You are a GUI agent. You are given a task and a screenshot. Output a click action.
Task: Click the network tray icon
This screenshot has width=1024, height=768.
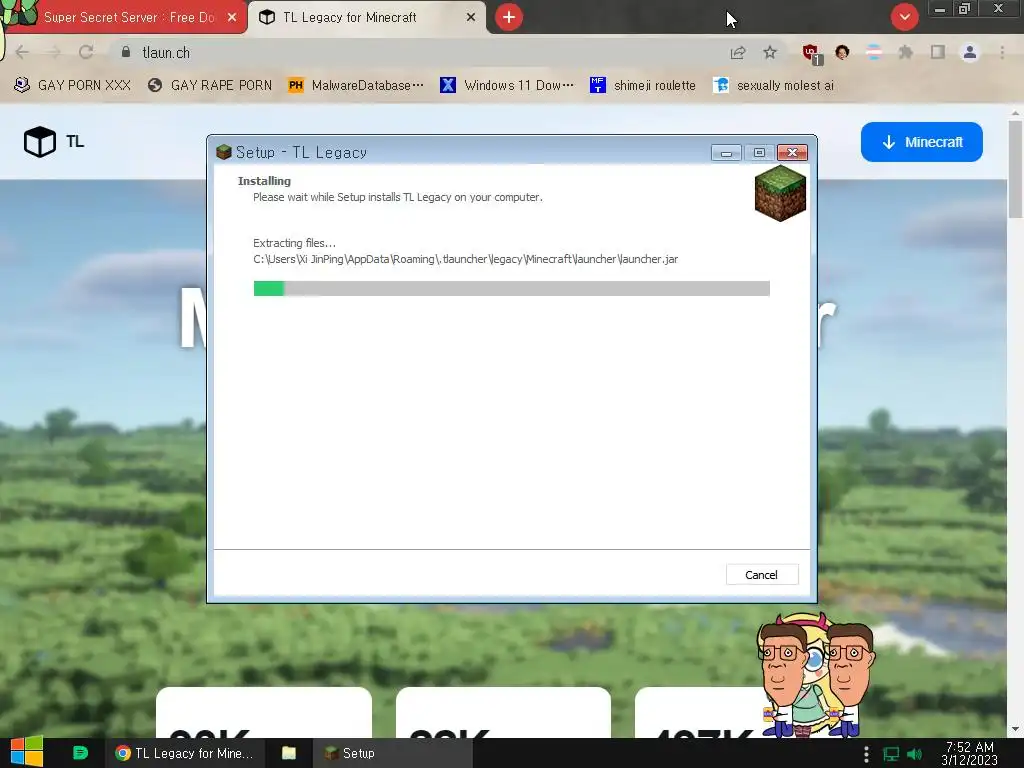[891, 754]
